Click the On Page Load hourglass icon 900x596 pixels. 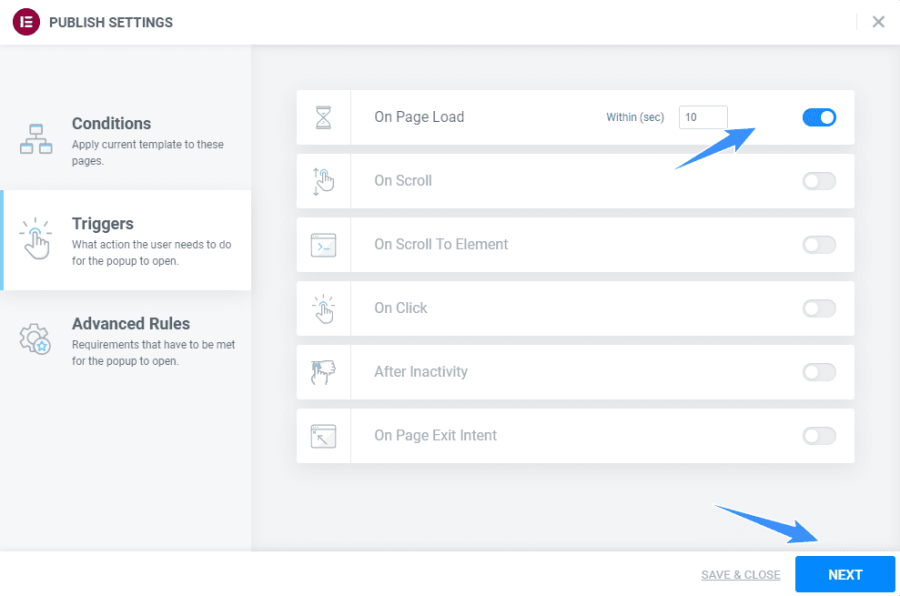[324, 117]
